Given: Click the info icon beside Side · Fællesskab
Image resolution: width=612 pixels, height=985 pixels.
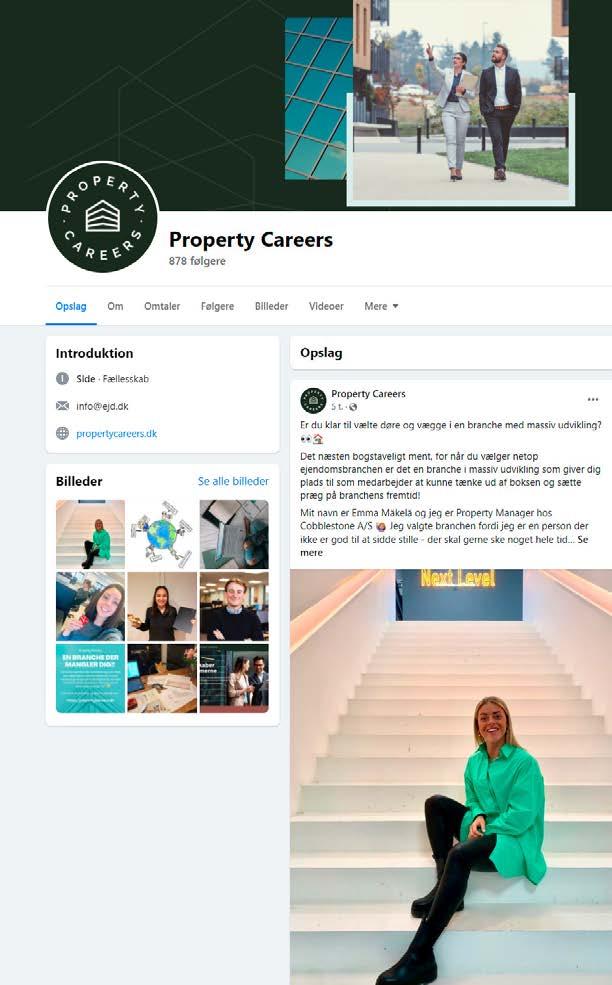Looking at the screenshot, I should point(62,378).
